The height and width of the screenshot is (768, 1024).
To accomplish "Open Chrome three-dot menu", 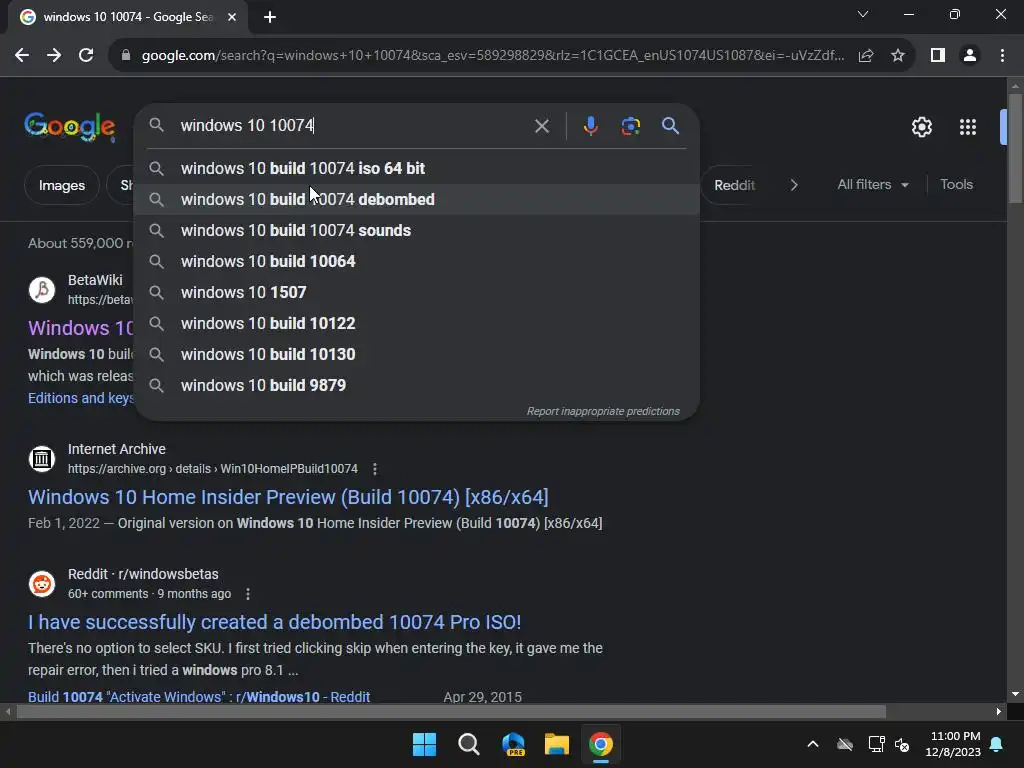I will coord(1002,56).
